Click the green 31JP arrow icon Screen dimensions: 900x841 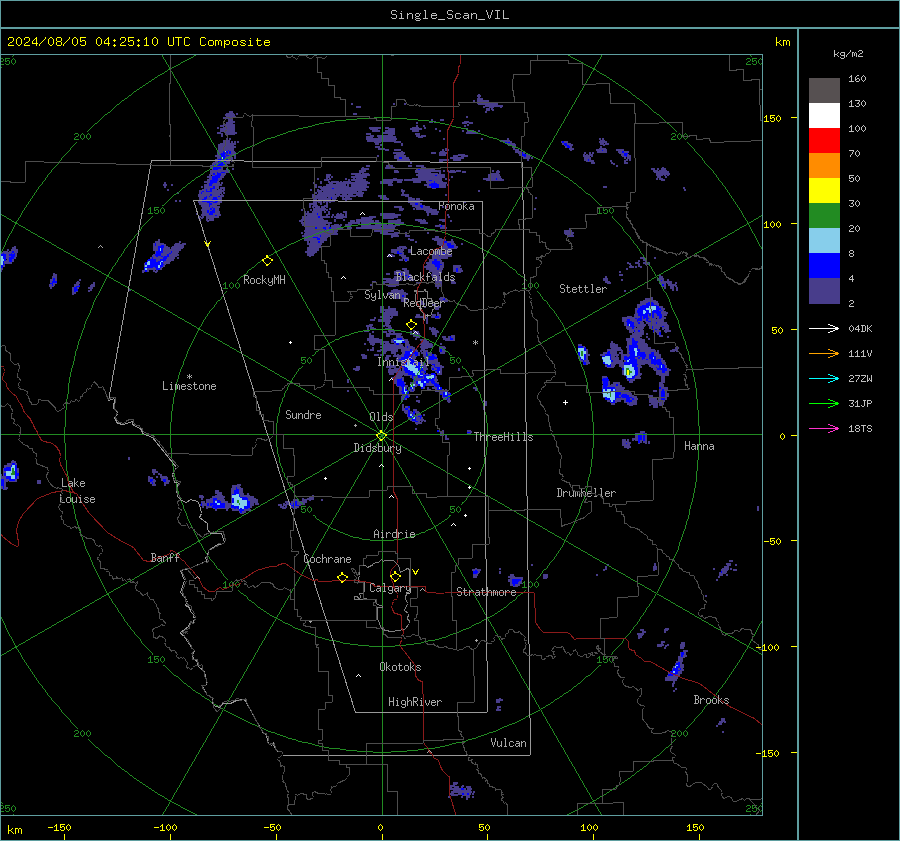[824, 404]
